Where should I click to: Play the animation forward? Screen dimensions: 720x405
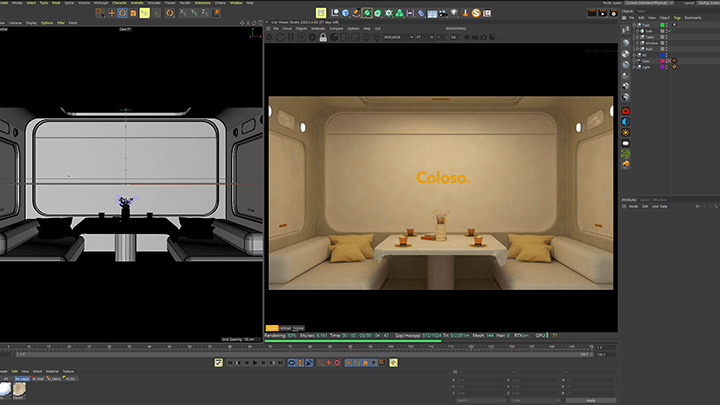255,363
